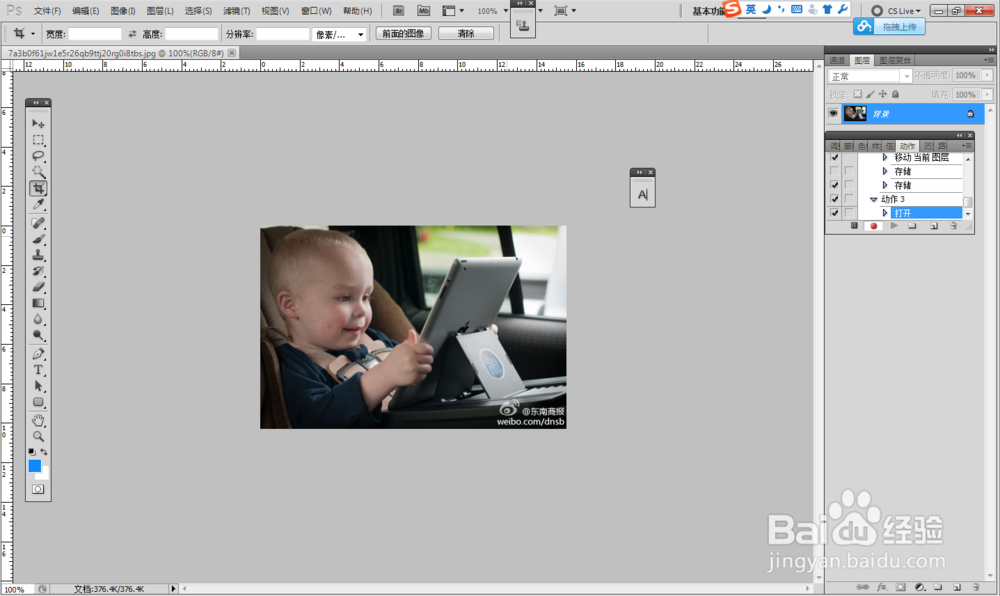1000x596 pixels.
Task: Click the foreground color swatch
Action: 34,466
